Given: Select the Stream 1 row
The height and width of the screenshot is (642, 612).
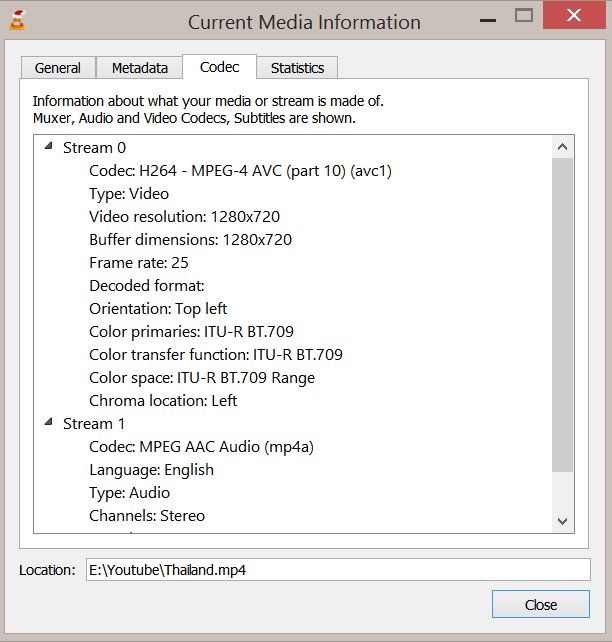Looking at the screenshot, I should click(x=94, y=424).
